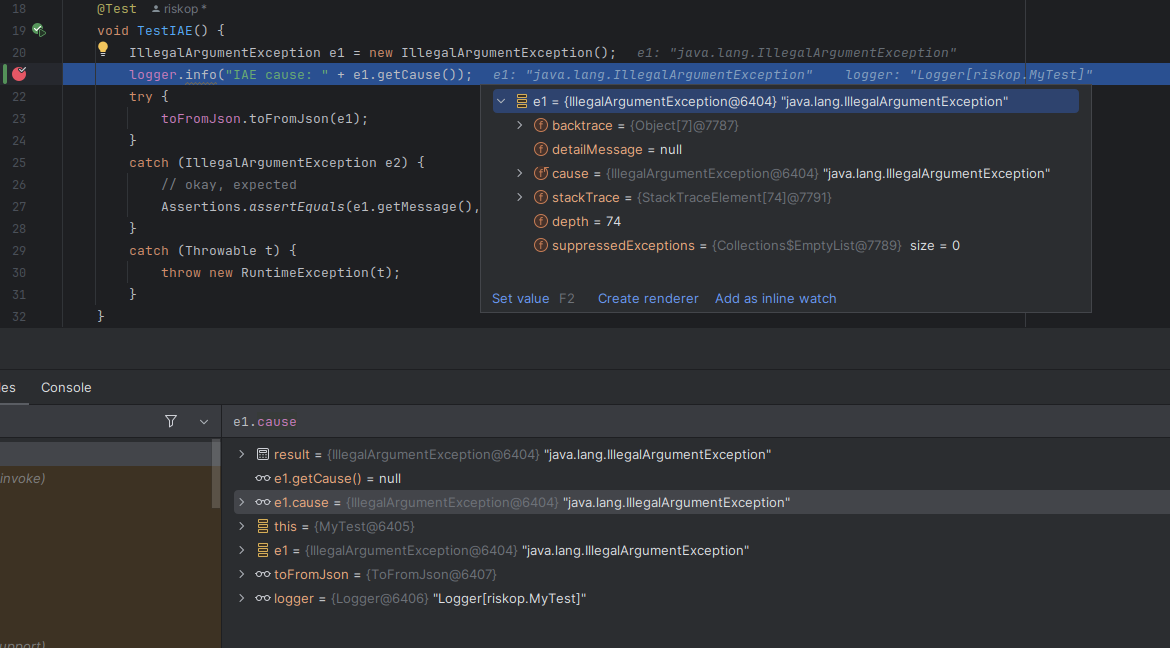
Task: Click the // okay, expected comment
Action: [228, 184]
